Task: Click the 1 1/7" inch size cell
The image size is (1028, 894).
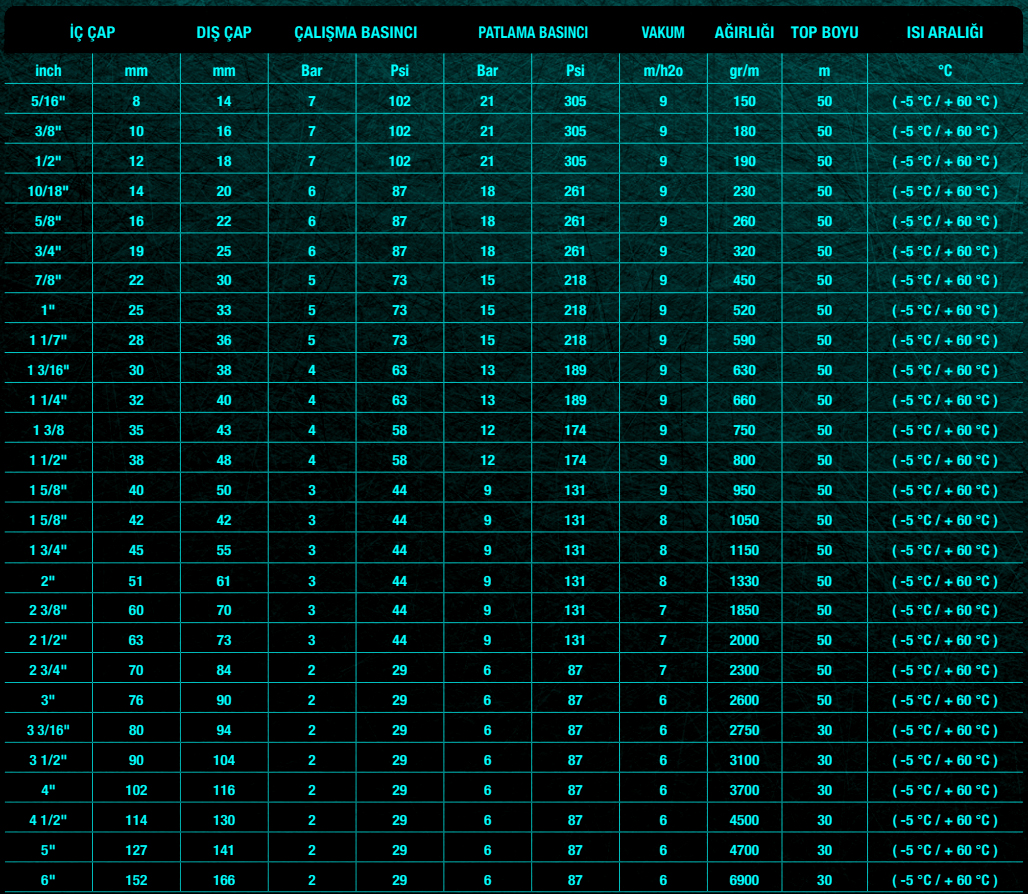Action: [48, 341]
